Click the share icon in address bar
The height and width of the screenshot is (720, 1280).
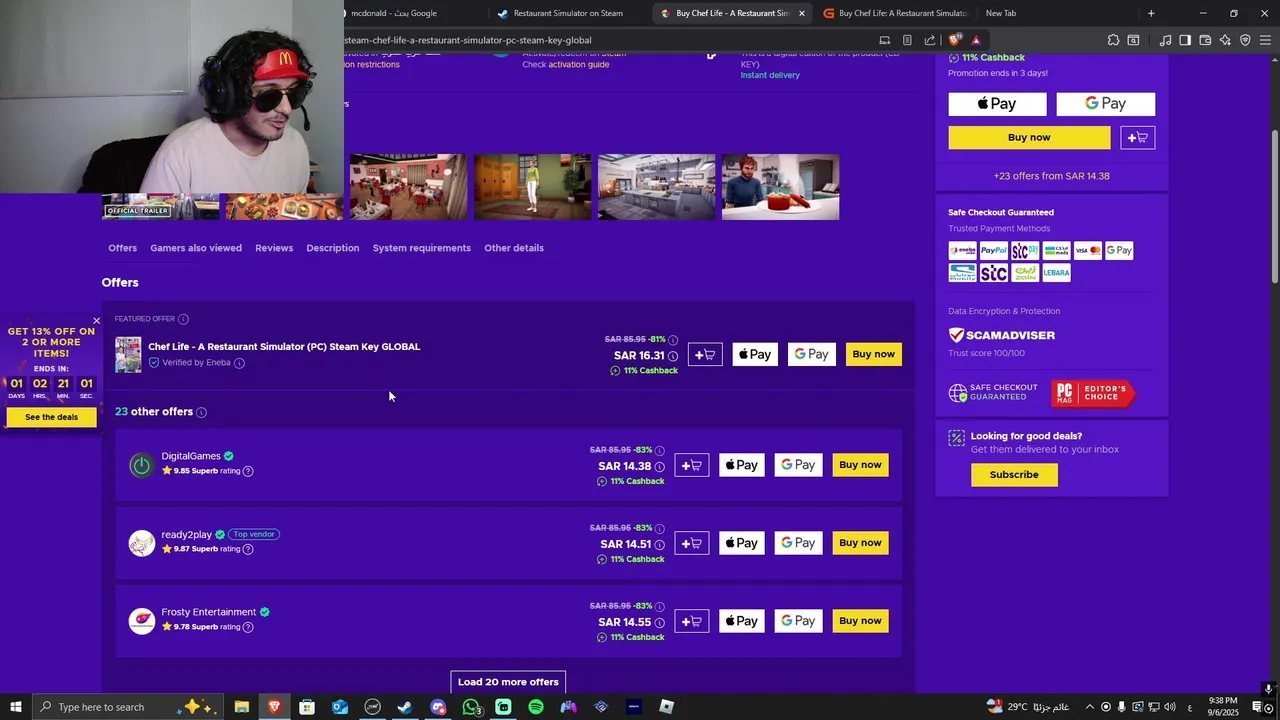[x=930, y=40]
